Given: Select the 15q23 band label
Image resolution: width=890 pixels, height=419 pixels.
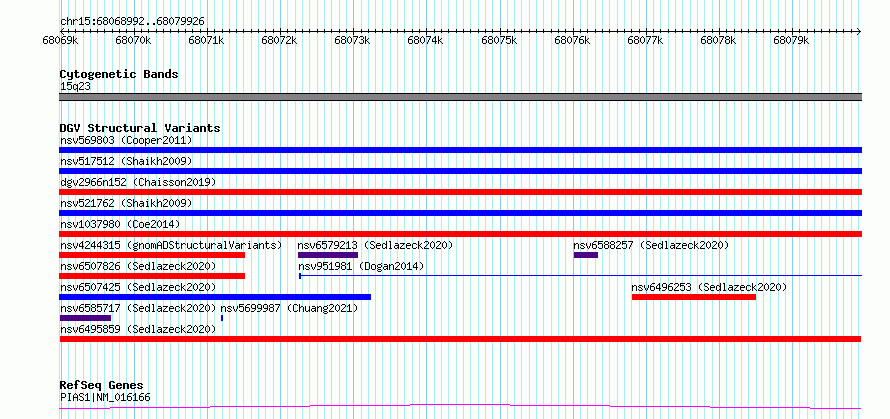Looking at the screenshot, I should [x=75, y=87].
